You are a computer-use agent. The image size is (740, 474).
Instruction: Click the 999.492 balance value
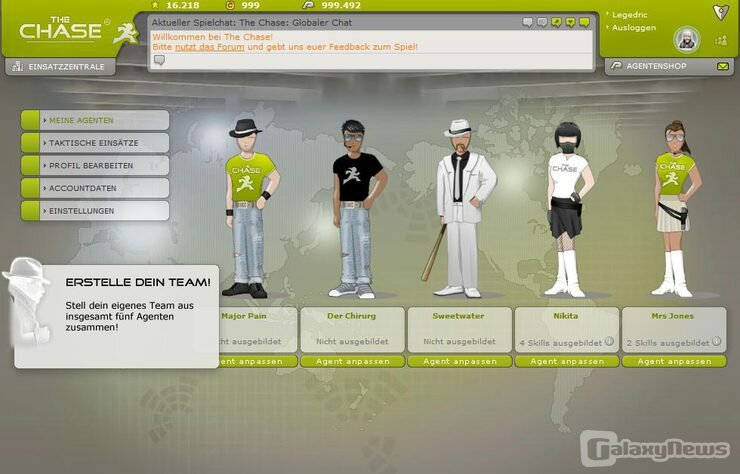pyautogui.click(x=341, y=5)
